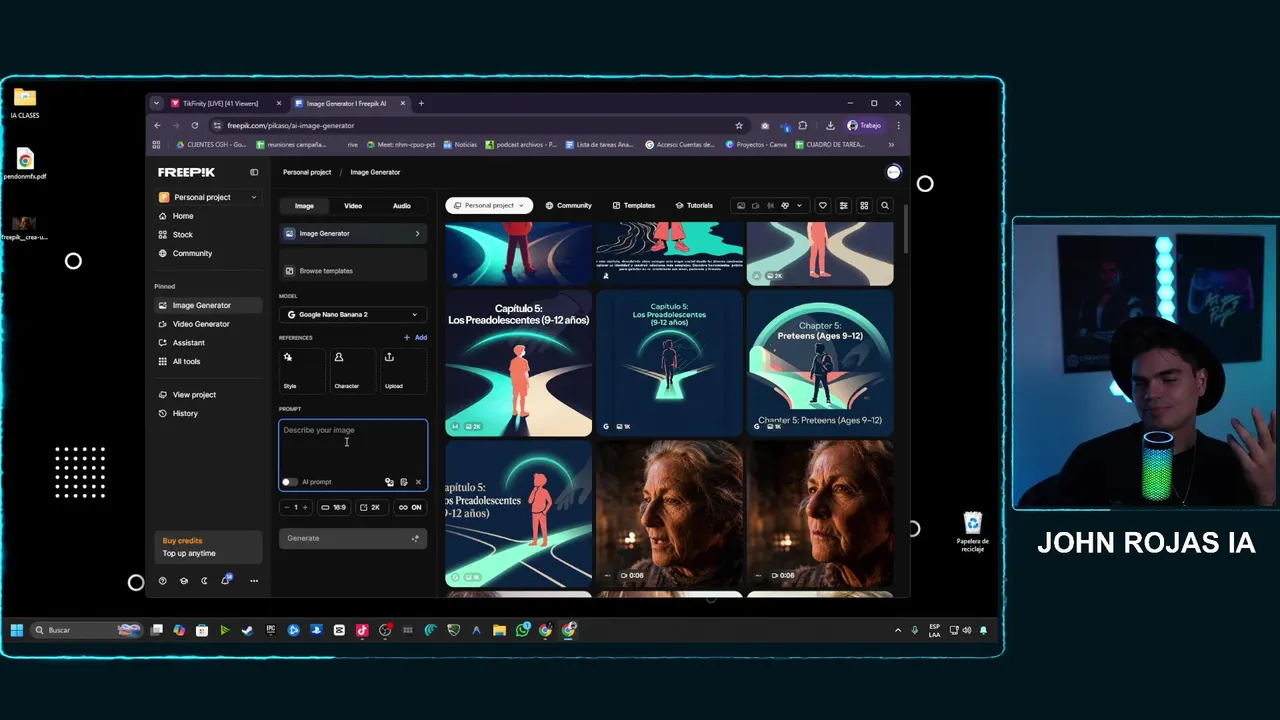This screenshot has width=1280, height=720.
Task: Select the Image tab
Action: (304, 206)
